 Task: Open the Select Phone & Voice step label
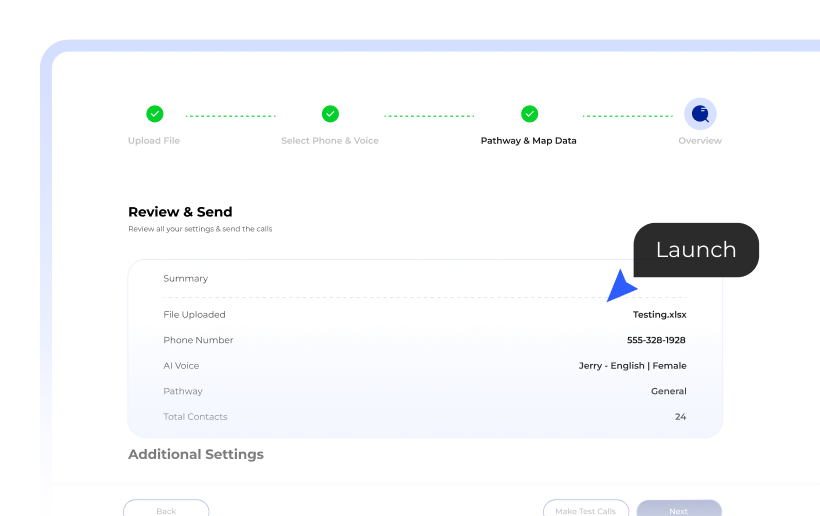coord(330,141)
